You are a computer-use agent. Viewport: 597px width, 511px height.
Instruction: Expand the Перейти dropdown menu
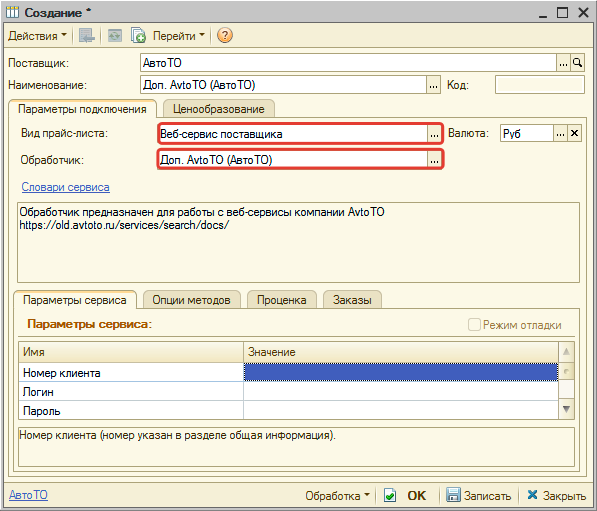tap(178, 36)
